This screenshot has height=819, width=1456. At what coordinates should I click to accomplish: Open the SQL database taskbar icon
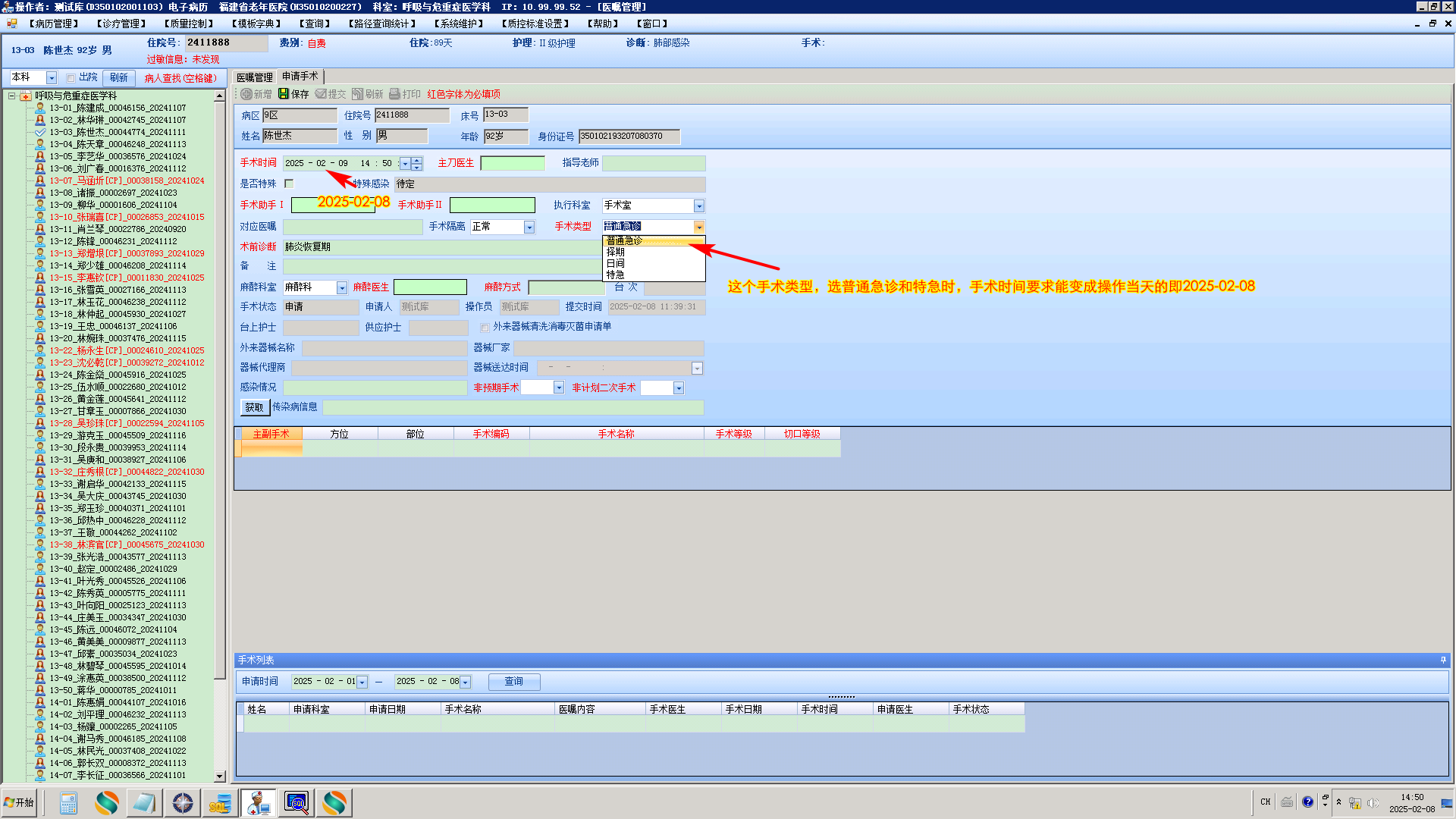pos(220,802)
